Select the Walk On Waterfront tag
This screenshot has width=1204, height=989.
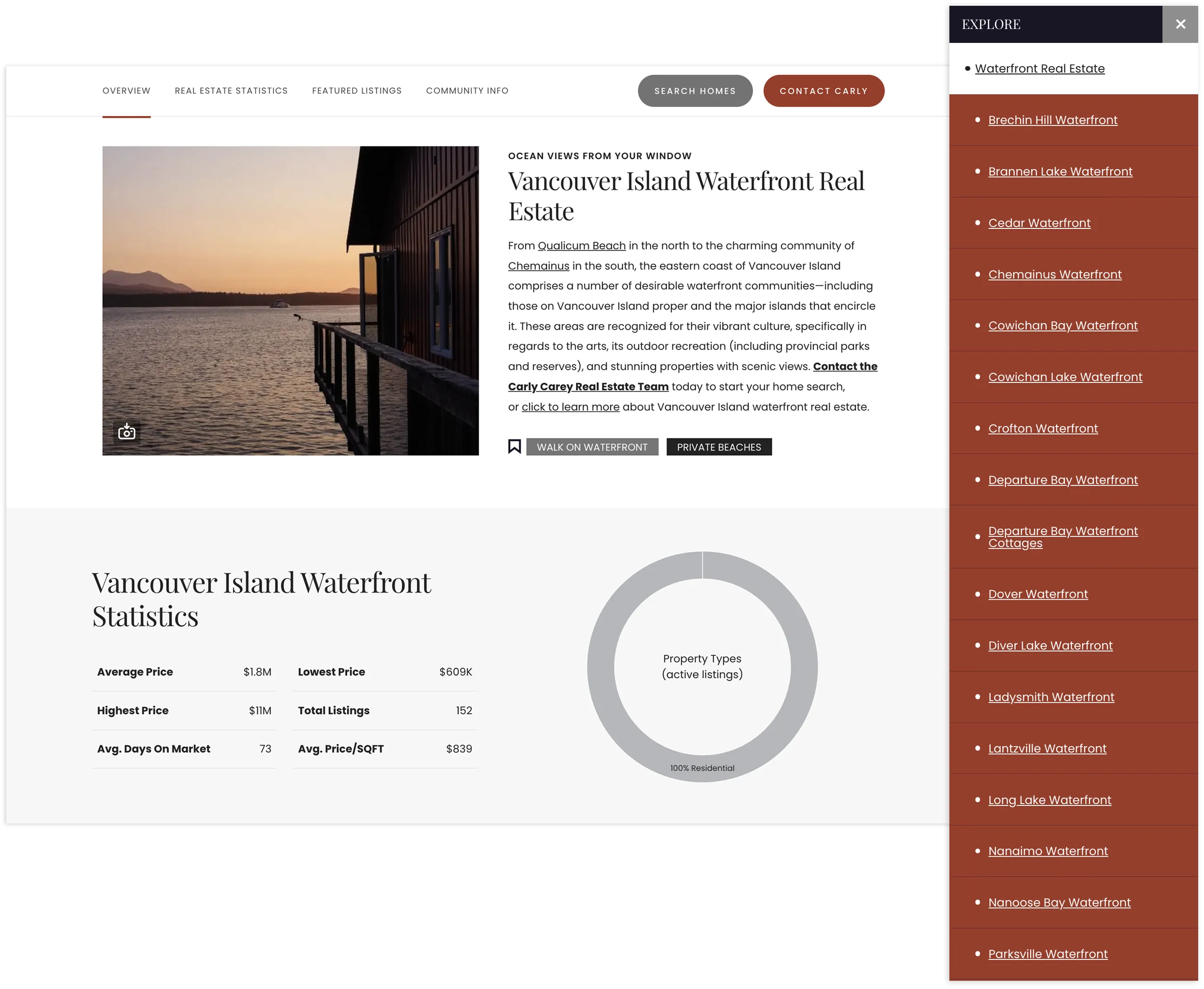tap(592, 447)
